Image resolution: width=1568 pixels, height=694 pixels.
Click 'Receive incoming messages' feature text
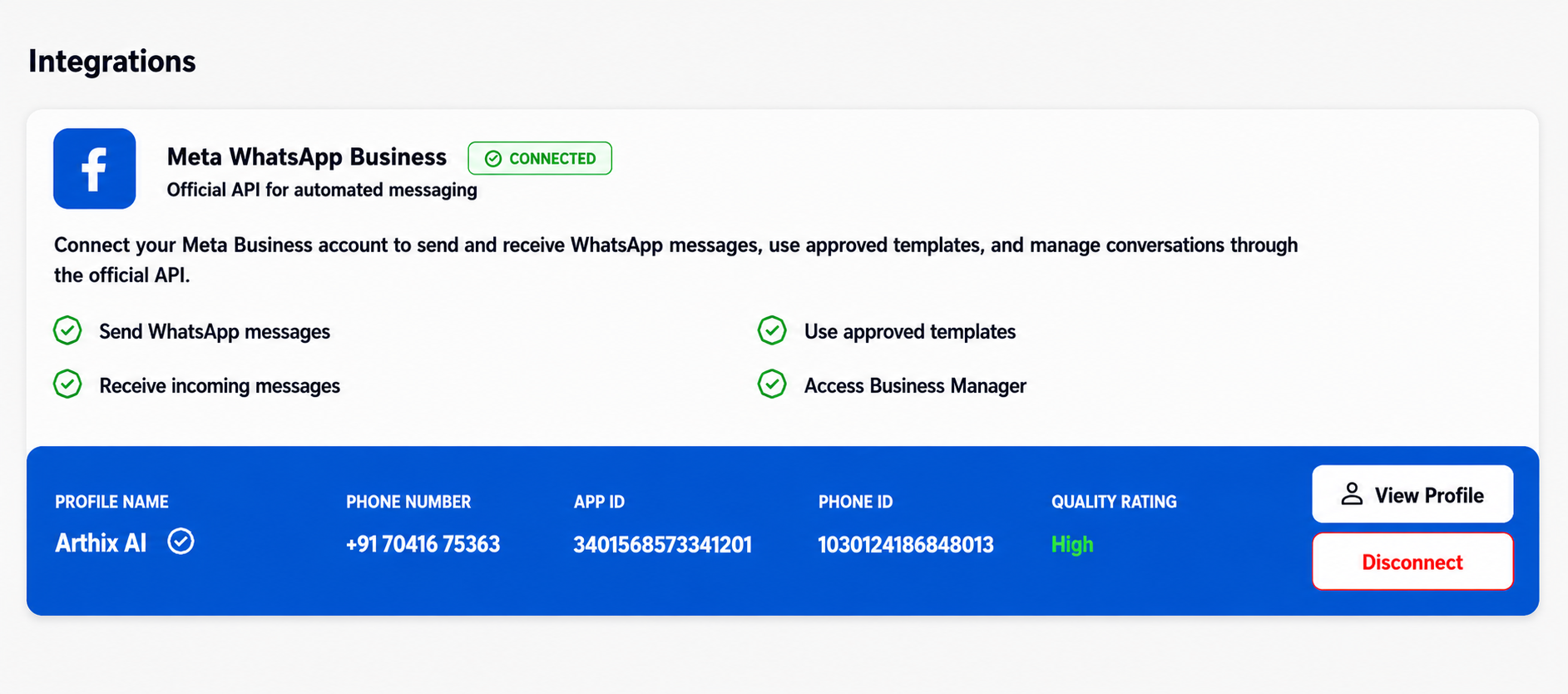click(220, 385)
